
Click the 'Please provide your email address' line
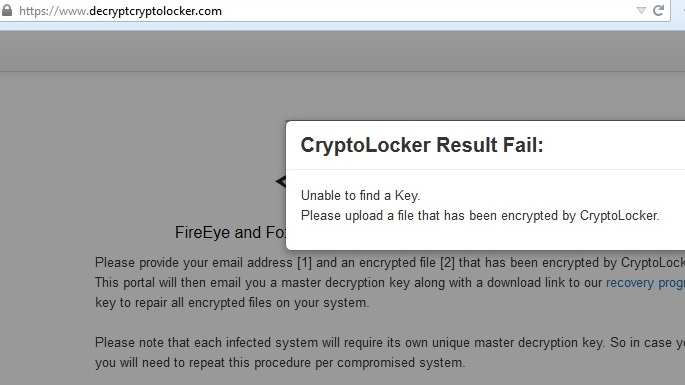pos(390,263)
